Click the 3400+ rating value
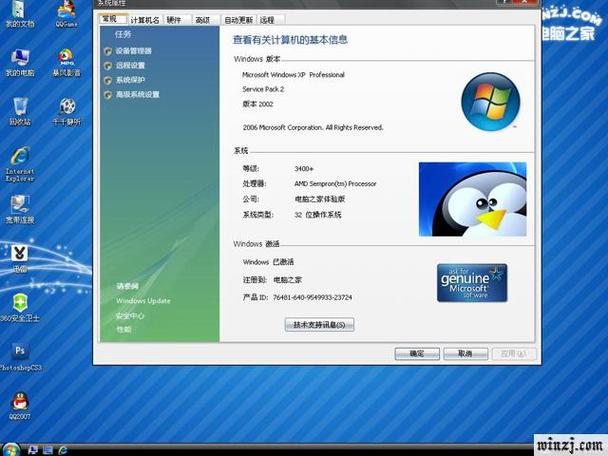 tap(304, 169)
